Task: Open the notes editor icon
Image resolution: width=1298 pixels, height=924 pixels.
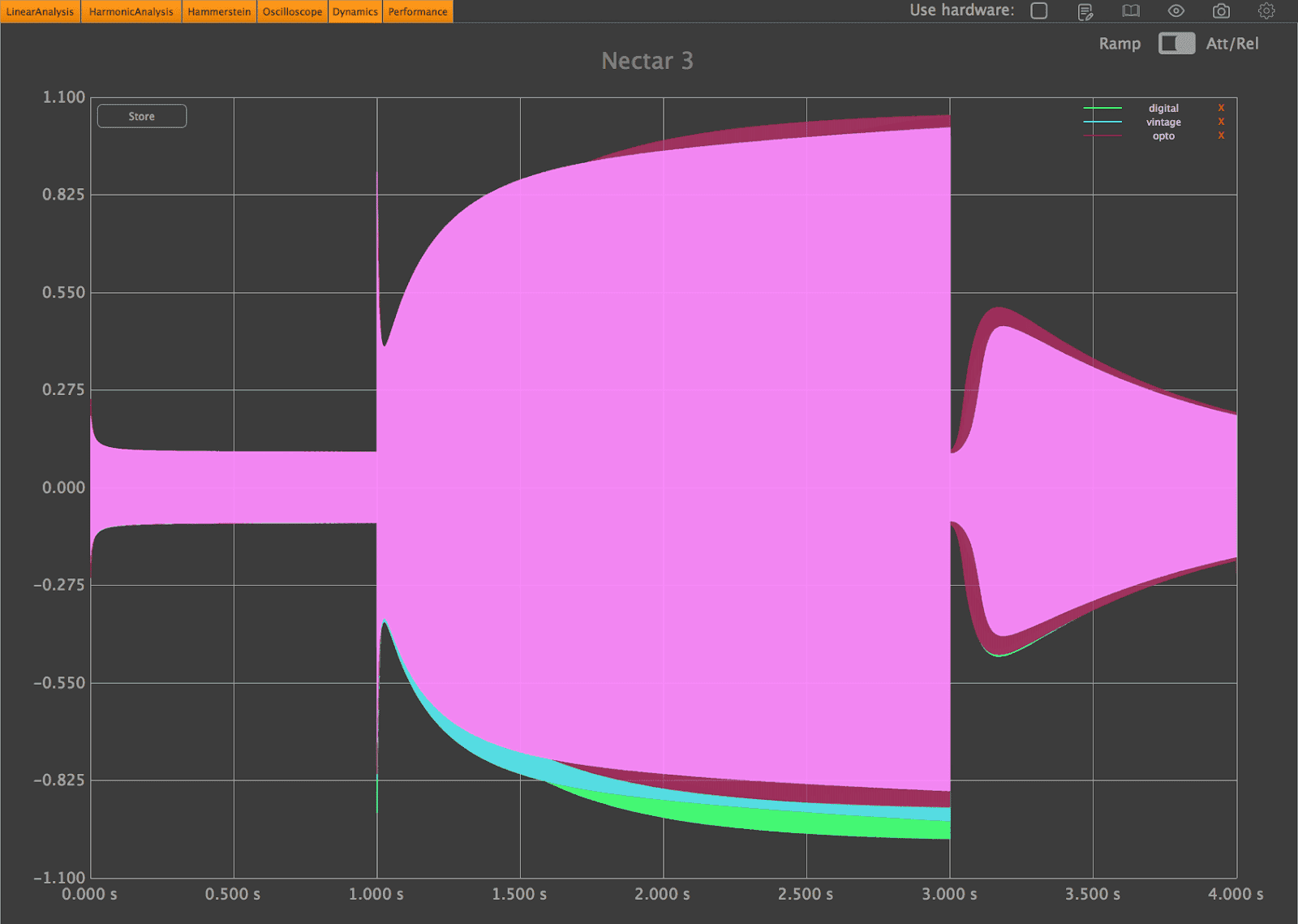Action: point(1085,11)
